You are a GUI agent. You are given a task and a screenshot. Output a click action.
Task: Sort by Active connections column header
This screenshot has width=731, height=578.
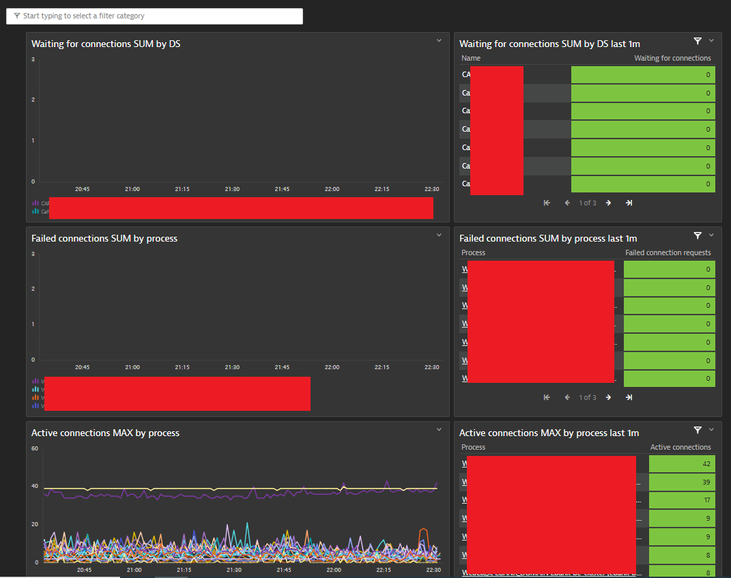pos(680,447)
